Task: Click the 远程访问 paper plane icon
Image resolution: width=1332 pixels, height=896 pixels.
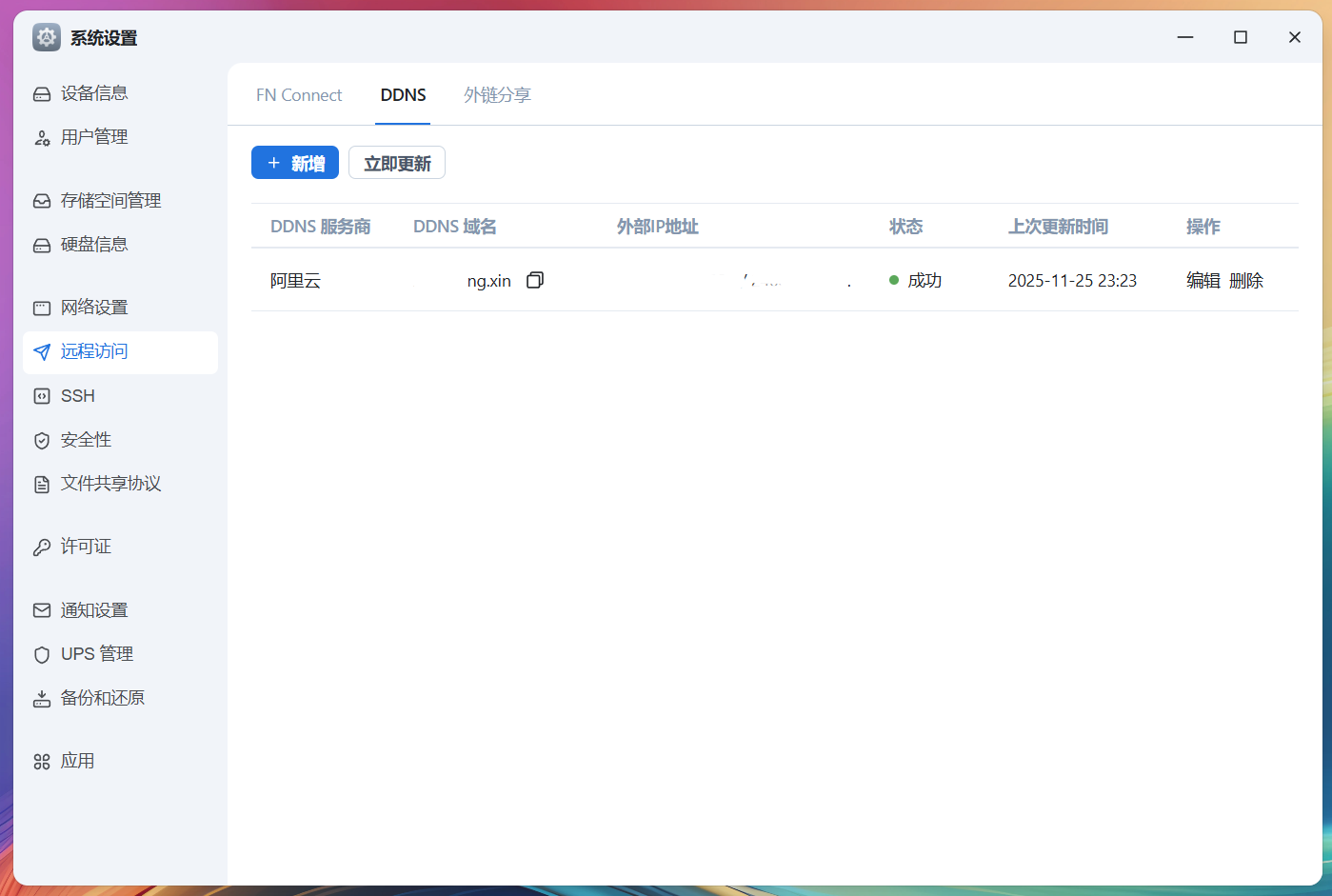Action: (42, 352)
